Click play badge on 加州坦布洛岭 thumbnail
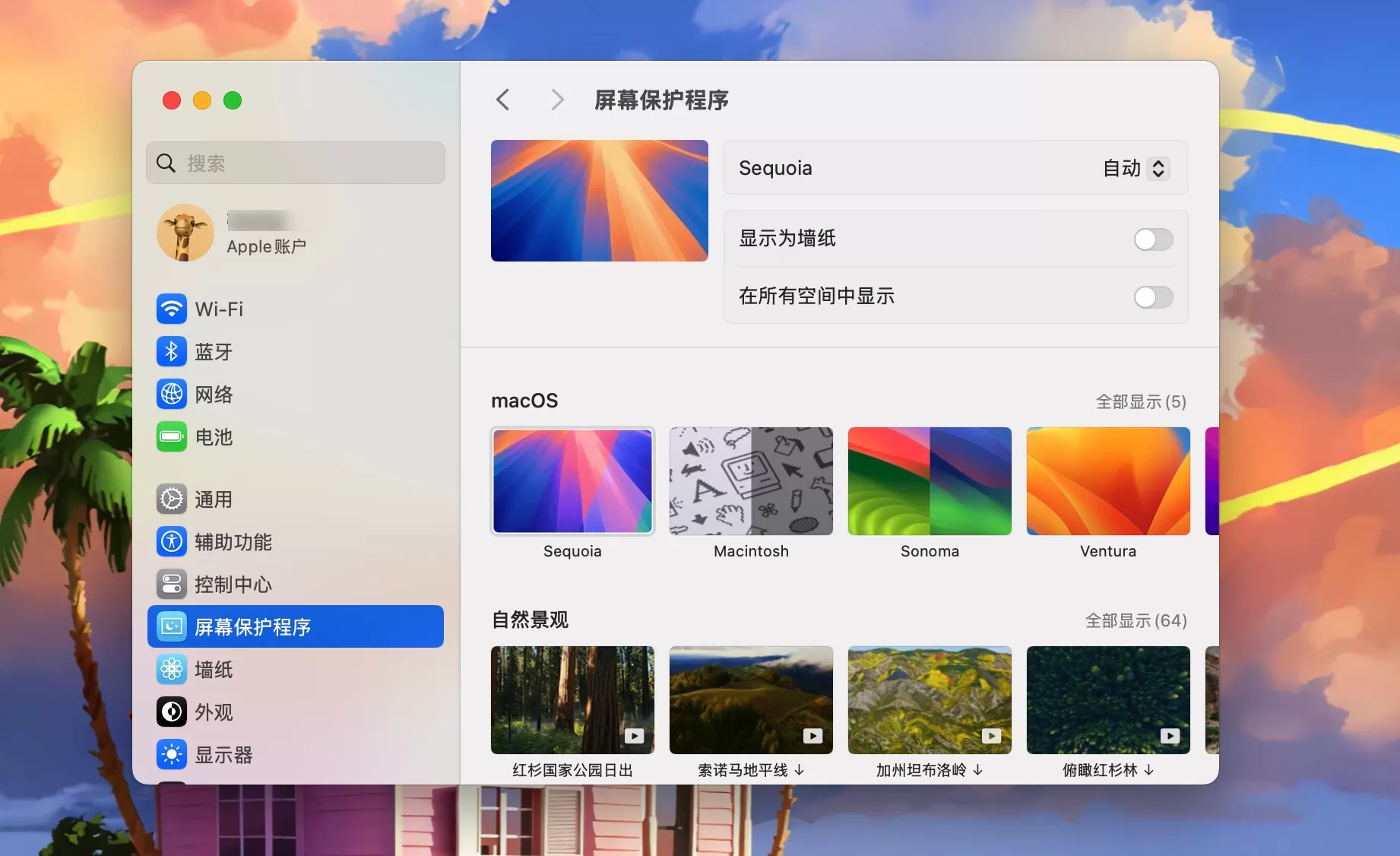Screen dimensions: 1400x856 tap(992, 736)
